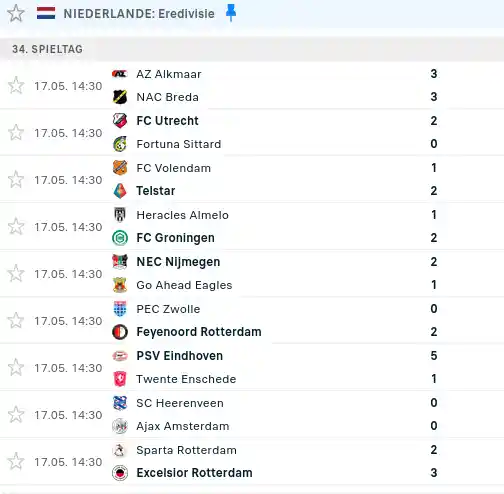Star the Sparta vs Excelsior Rotterdam match
Image resolution: width=504 pixels, height=494 pixels.
click(16, 461)
